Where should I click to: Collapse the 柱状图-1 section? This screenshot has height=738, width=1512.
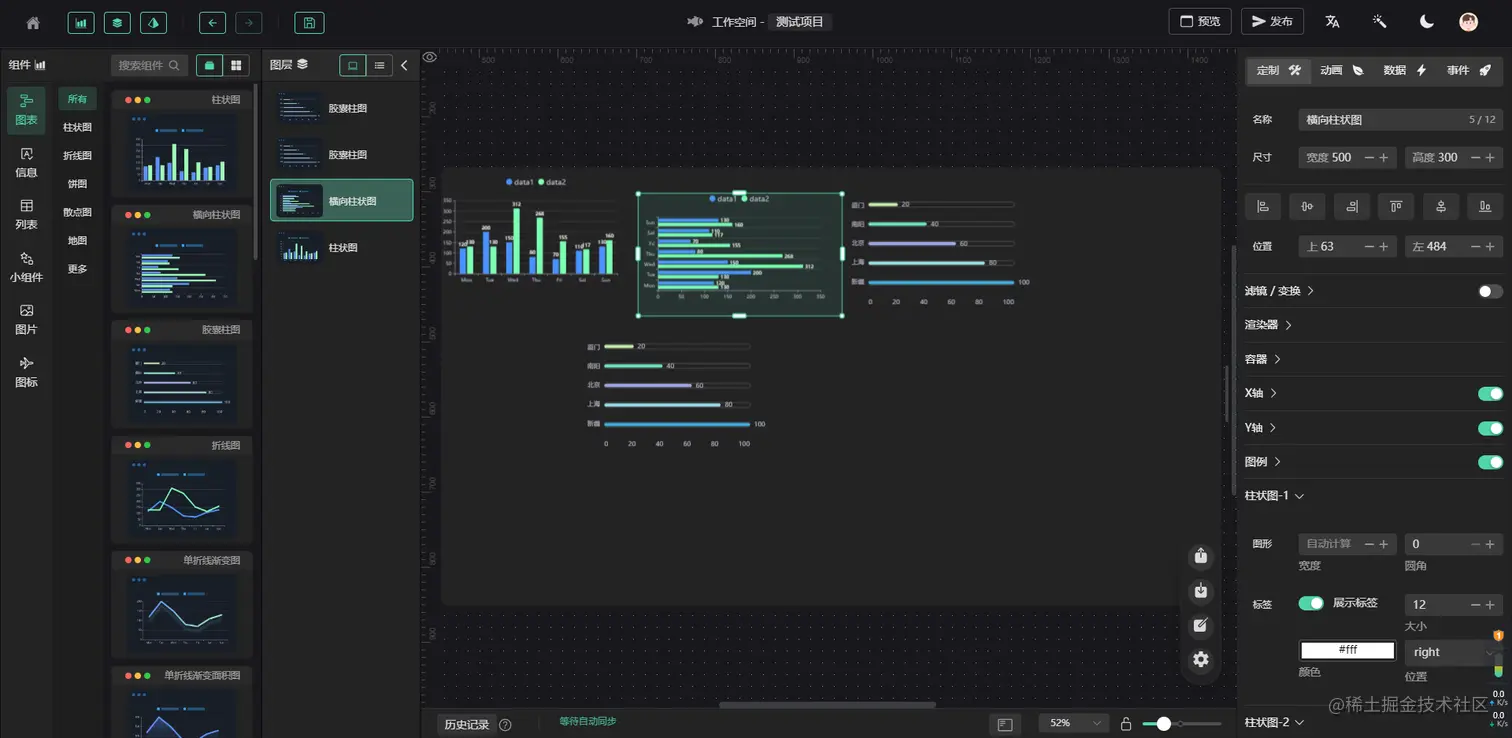click(1274, 496)
